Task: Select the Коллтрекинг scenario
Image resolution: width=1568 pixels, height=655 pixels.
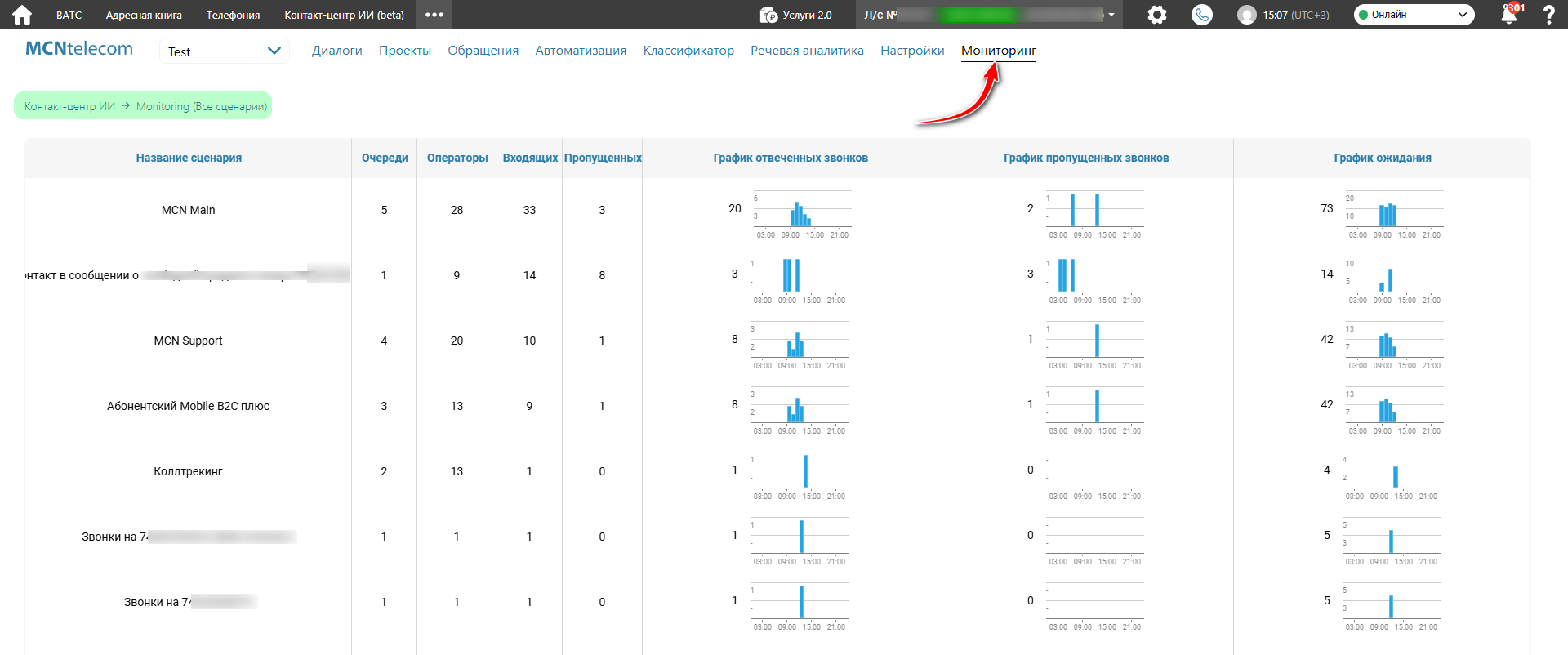Action: point(188,471)
